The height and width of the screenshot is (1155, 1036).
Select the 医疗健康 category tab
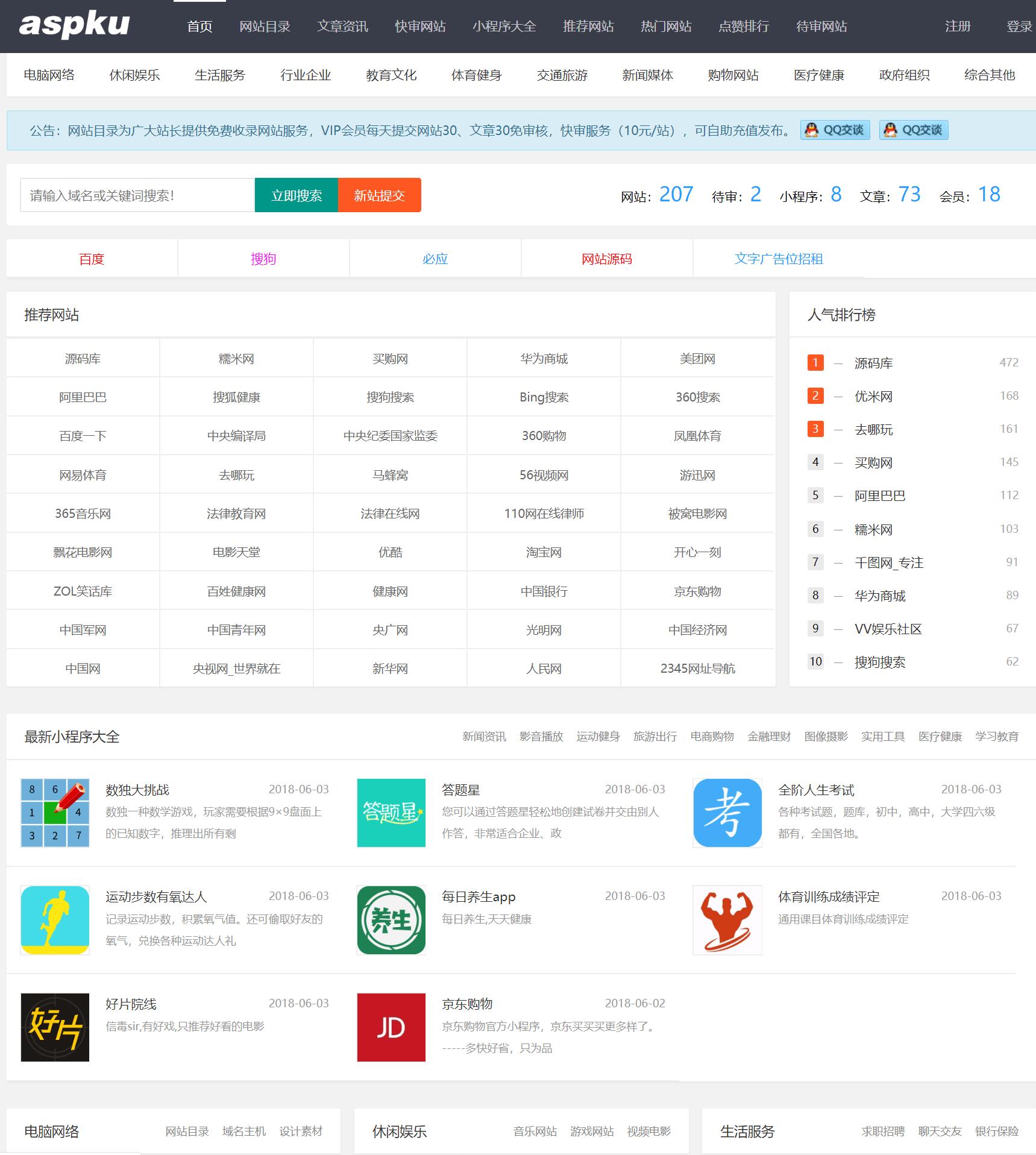819,75
